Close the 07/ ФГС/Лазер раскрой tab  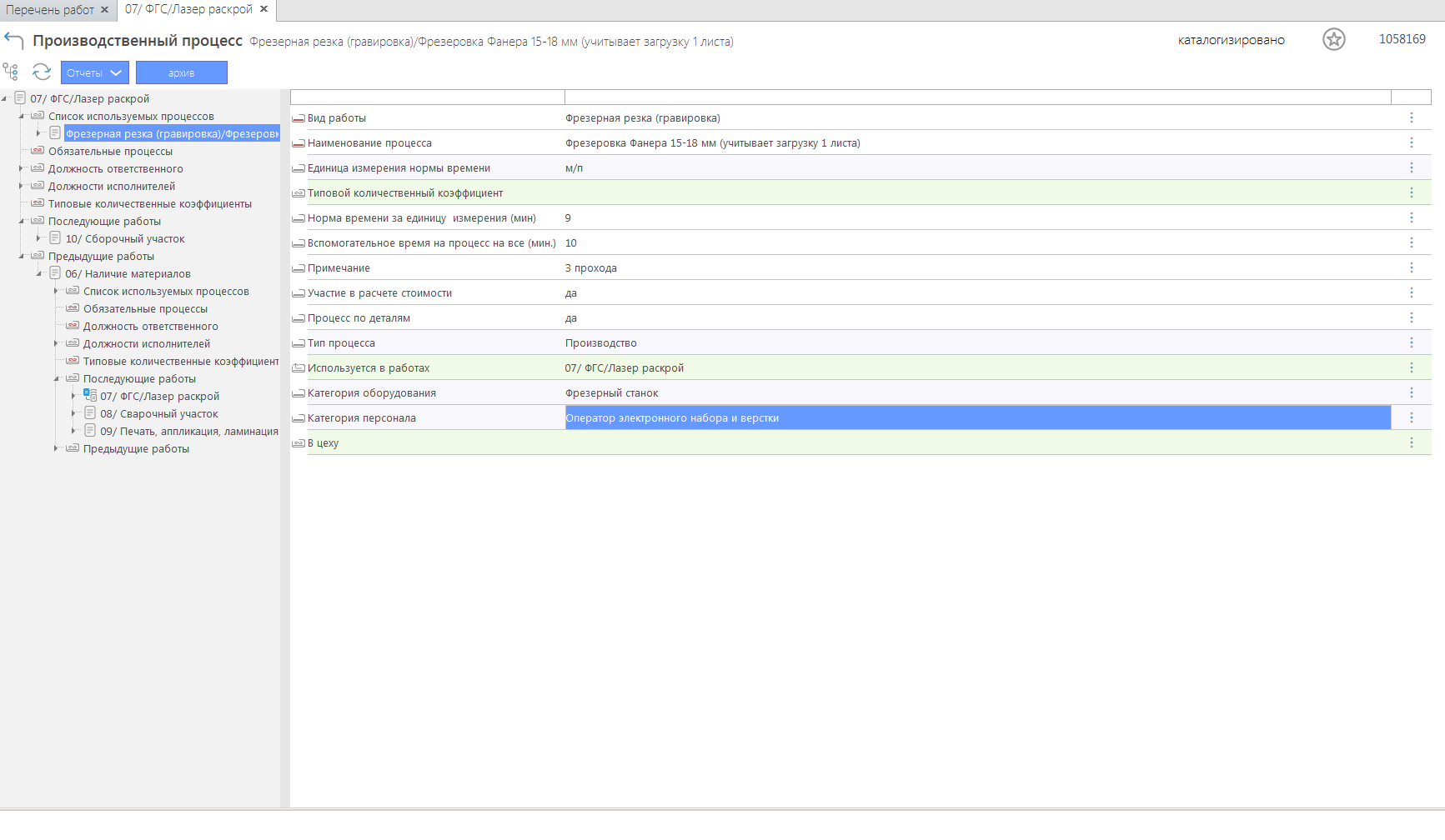[x=263, y=9]
